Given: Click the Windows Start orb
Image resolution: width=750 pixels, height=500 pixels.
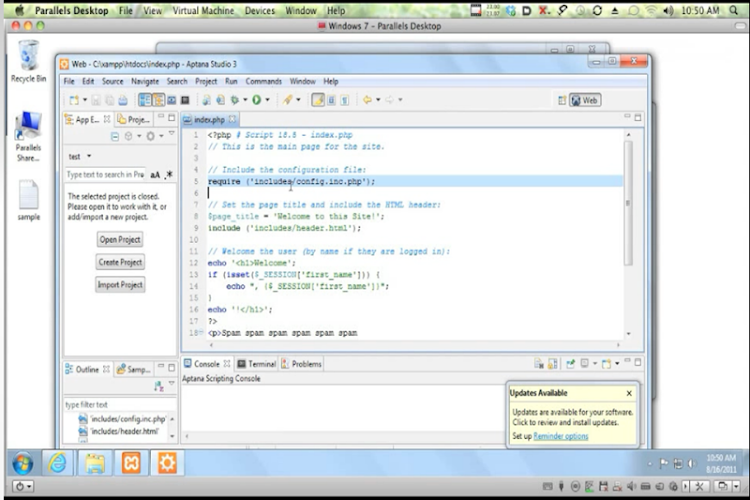Looking at the screenshot, I should [x=21, y=463].
